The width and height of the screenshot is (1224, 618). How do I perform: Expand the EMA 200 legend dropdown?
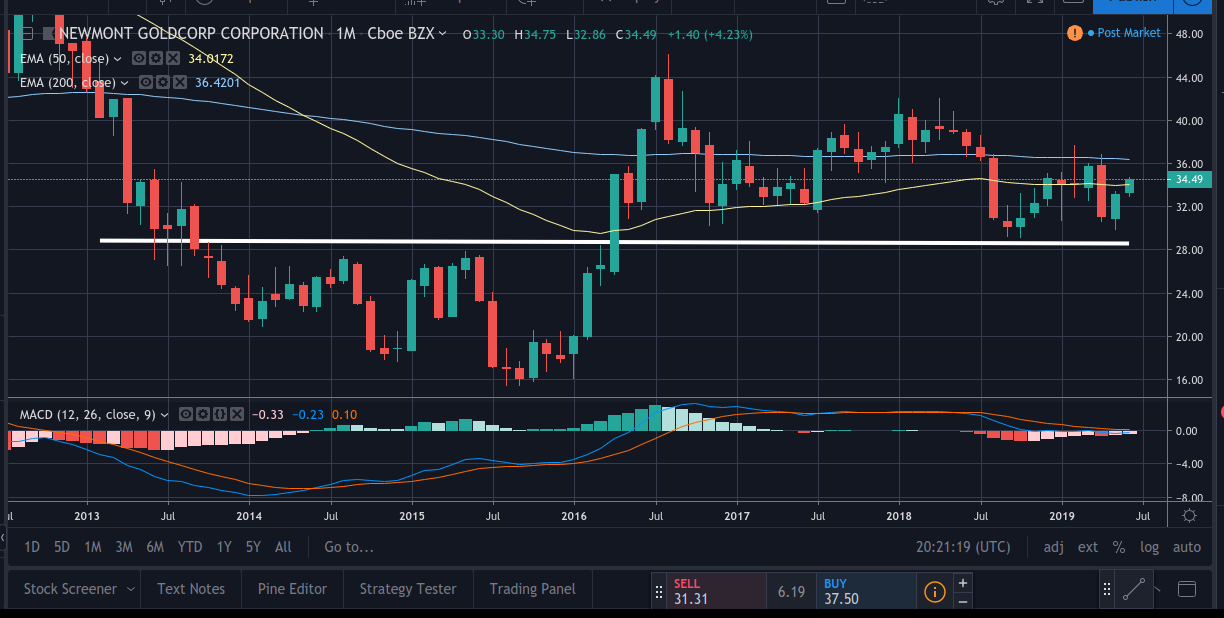127,82
